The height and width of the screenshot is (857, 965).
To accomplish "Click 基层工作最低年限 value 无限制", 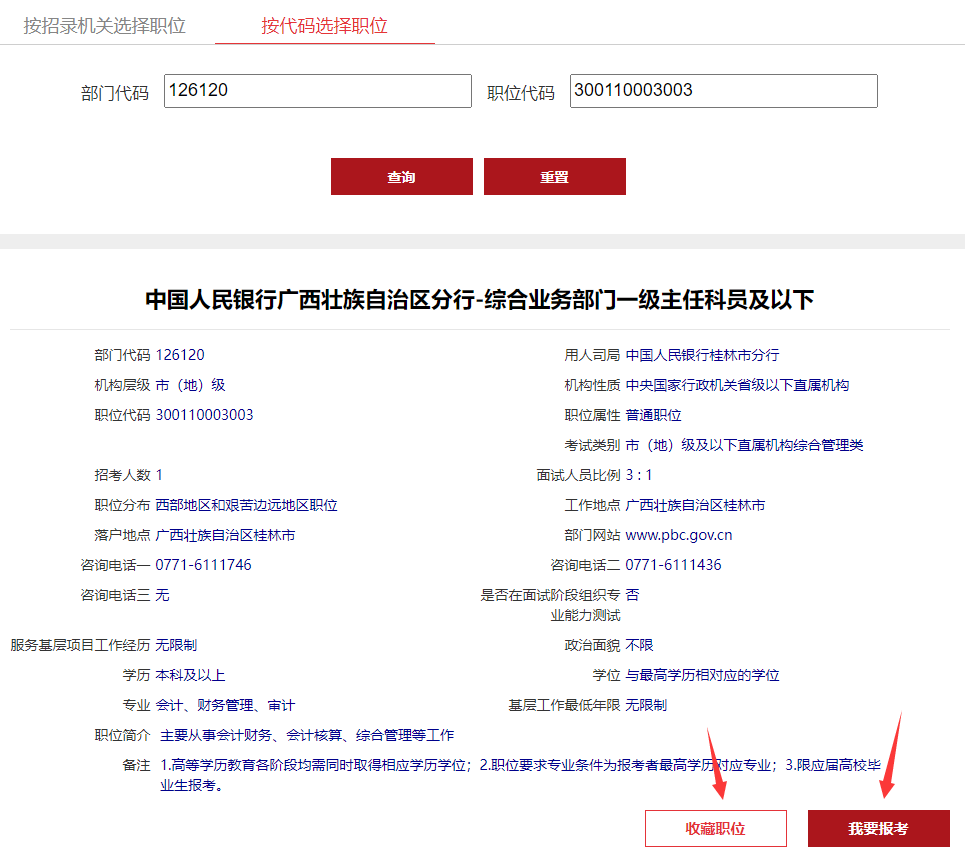I will pos(646,705).
